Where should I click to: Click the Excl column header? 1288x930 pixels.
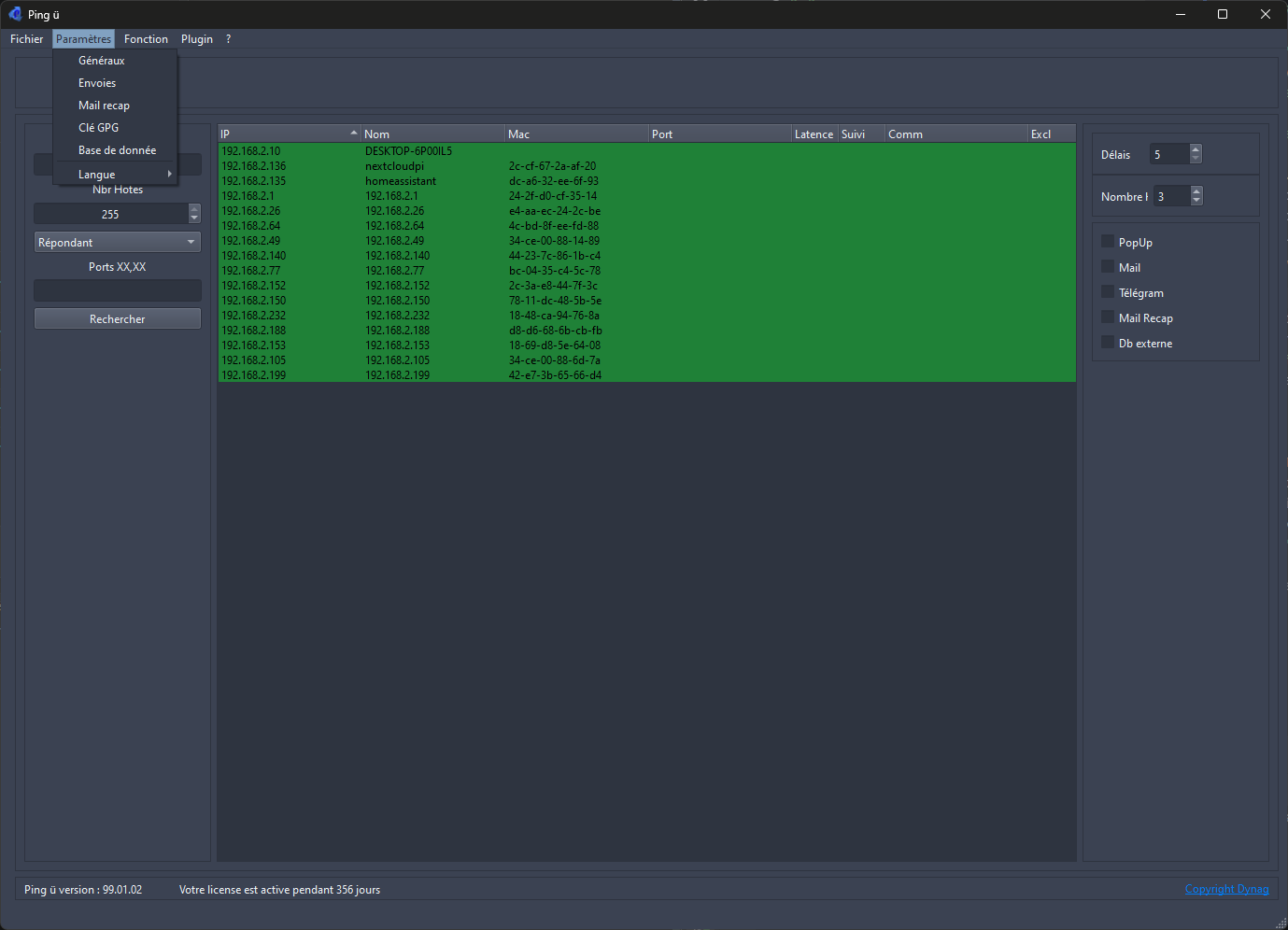(x=1052, y=134)
